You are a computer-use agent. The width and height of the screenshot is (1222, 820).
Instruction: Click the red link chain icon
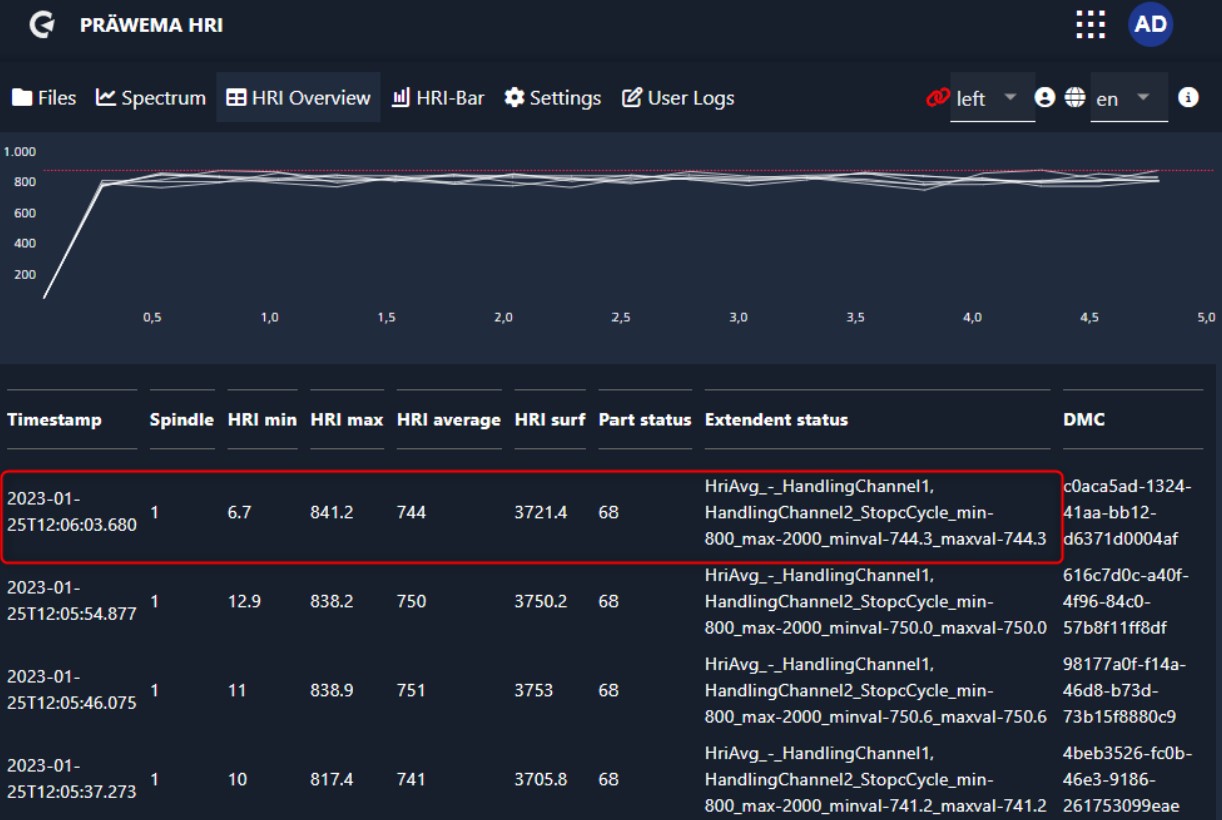click(x=937, y=98)
